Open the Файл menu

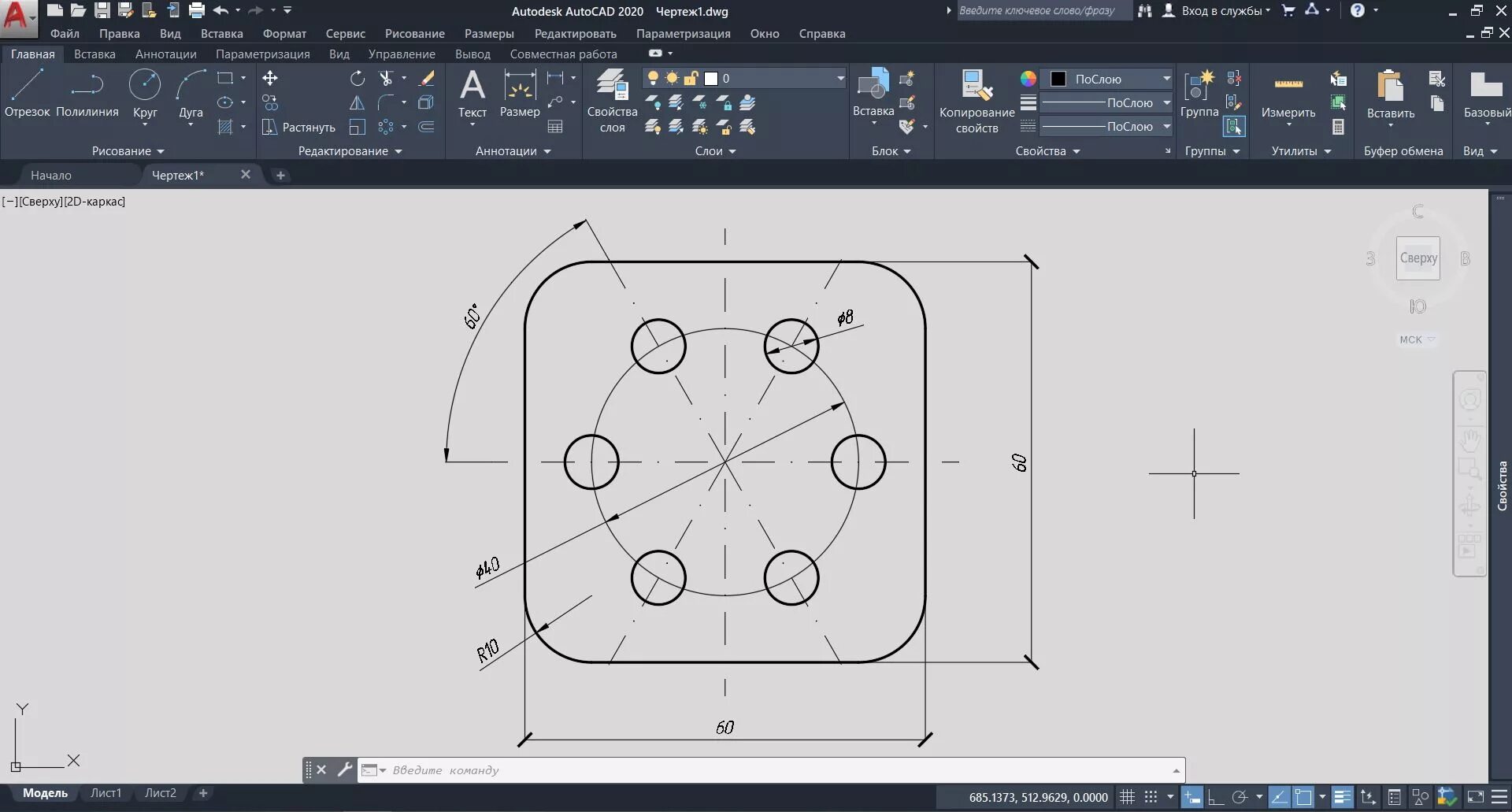click(x=65, y=33)
